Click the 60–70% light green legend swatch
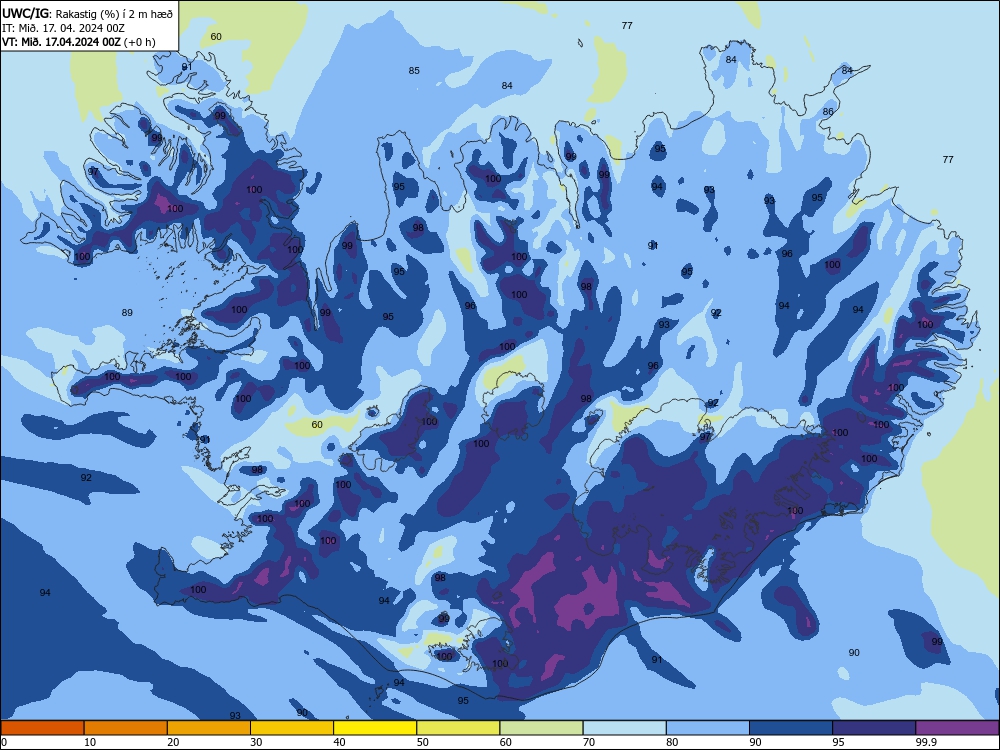 click(x=541, y=728)
